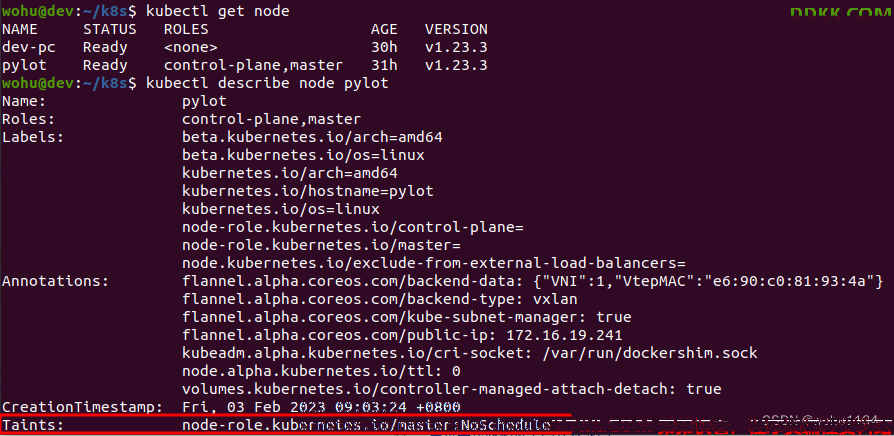This screenshot has width=894, height=436.
Task: Click the ROLES column header
Action: (x=186, y=29)
